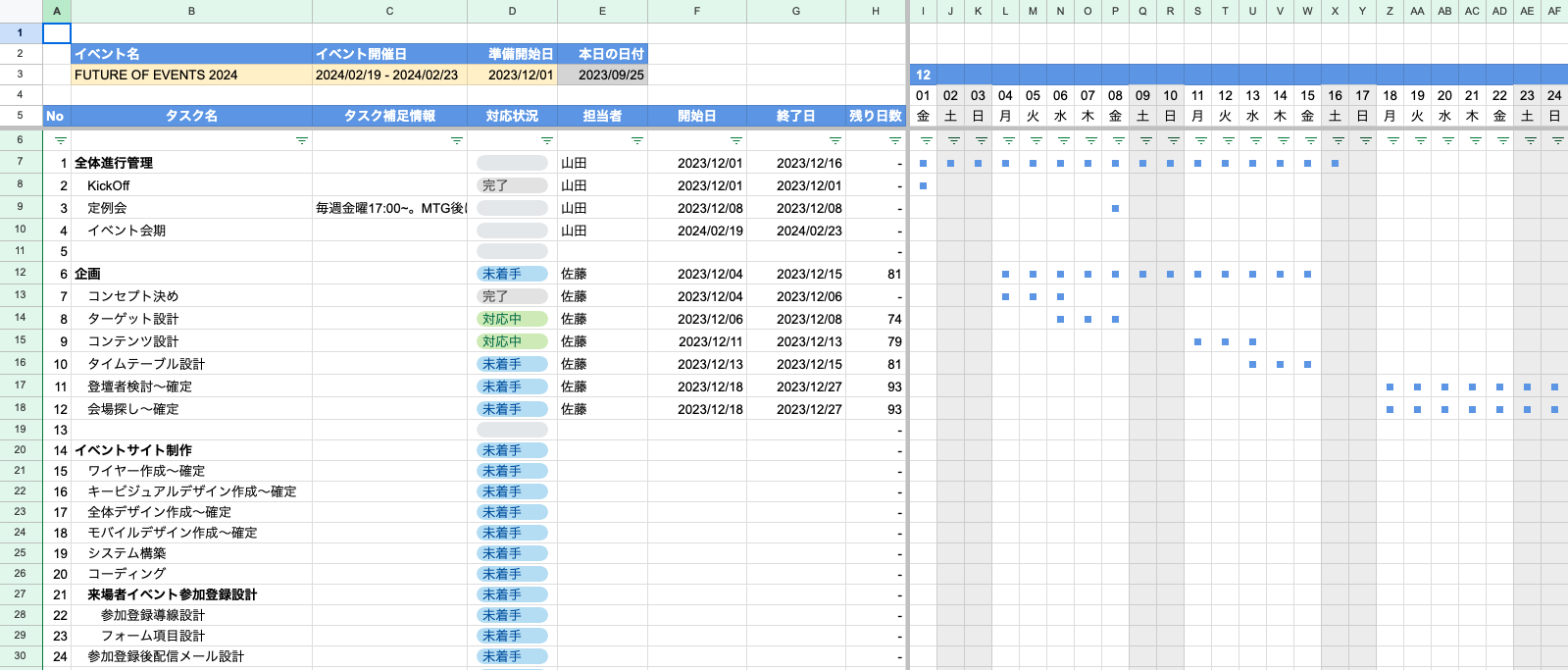Click the FUTURE OF EVENTS 2024 cell

tap(191, 75)
